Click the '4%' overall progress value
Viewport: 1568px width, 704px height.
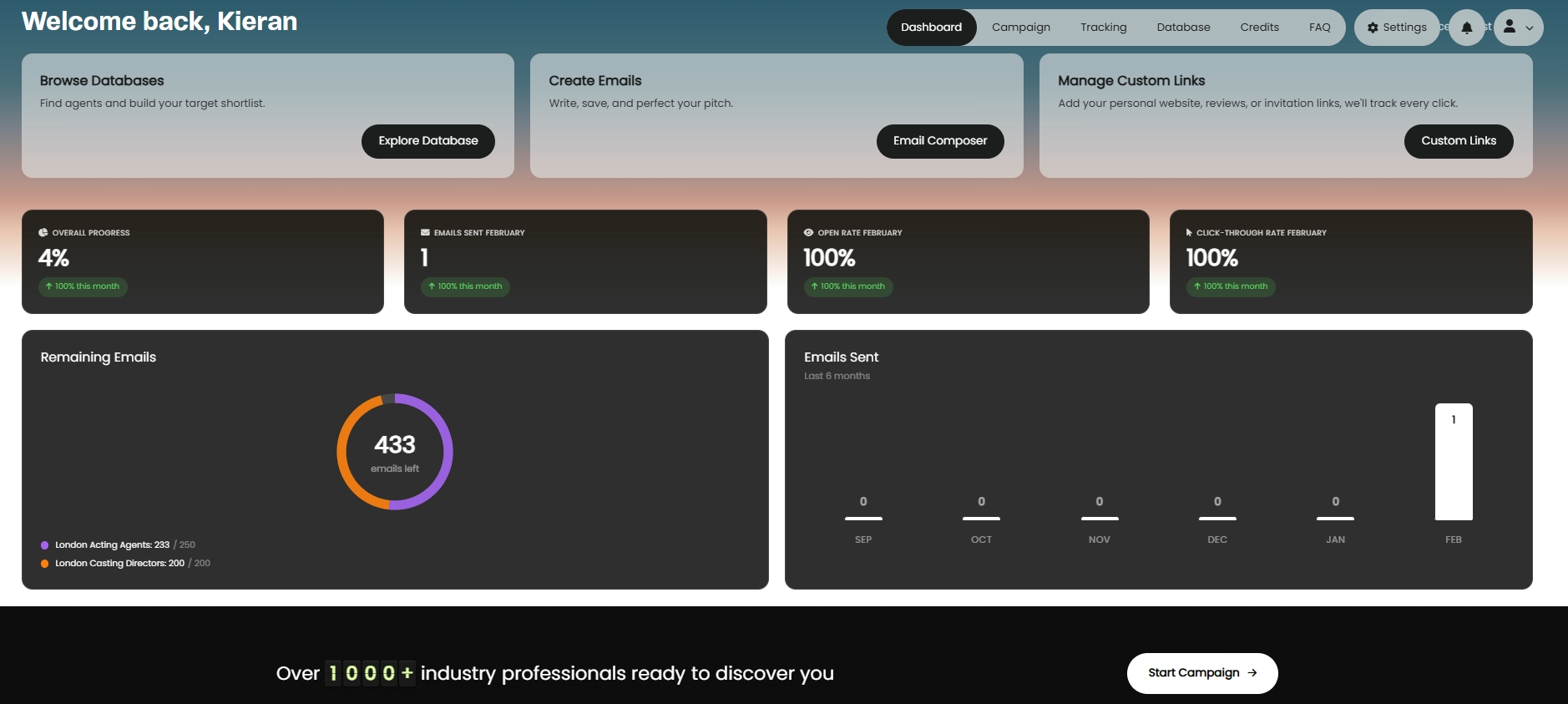pos(53,258)
